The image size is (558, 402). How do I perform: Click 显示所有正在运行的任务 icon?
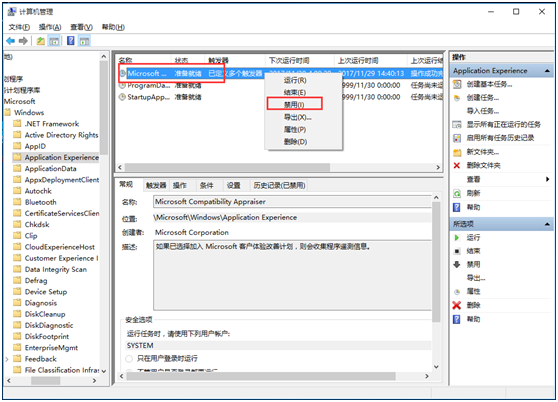coord(457,125)
